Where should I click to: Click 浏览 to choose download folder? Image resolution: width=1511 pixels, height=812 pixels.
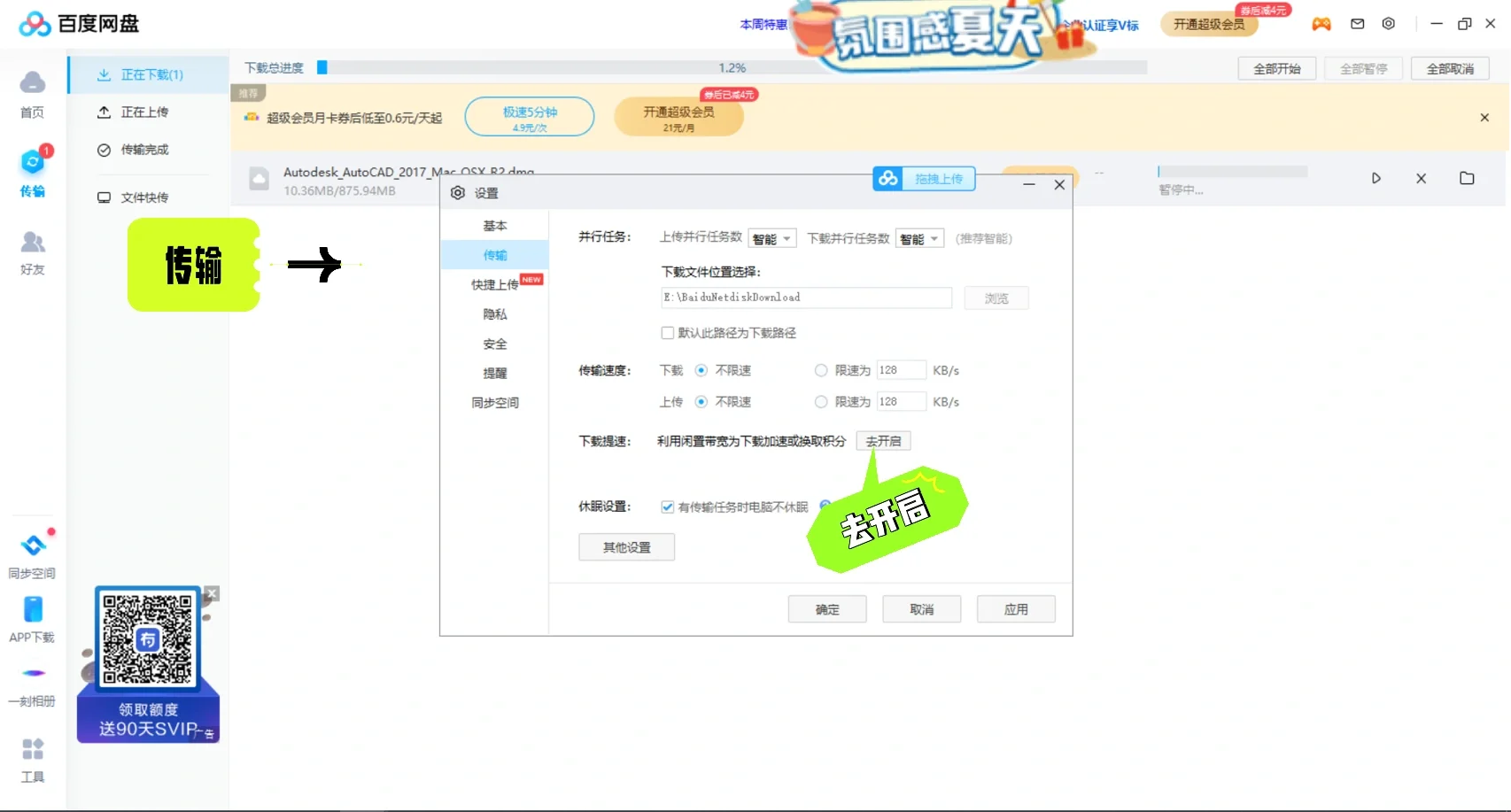click(996, 298)
